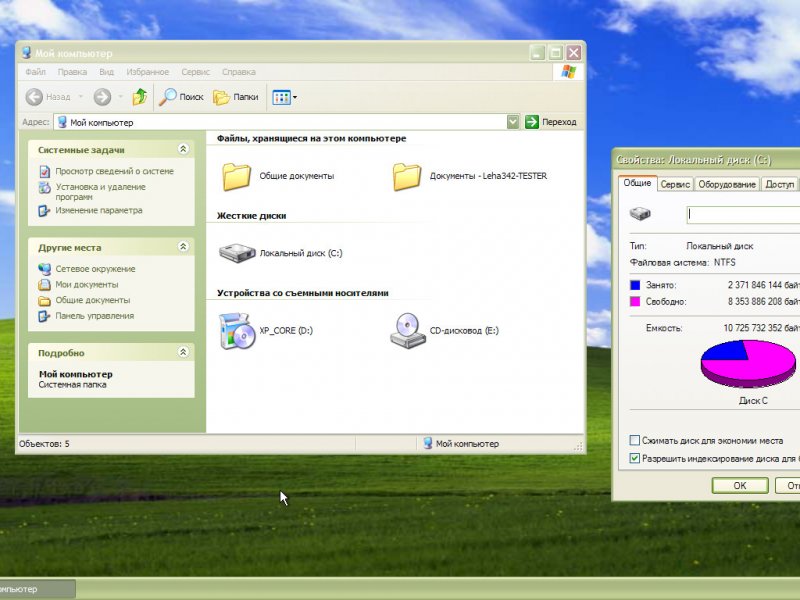Select the XP_CORE (D:) disc icon
The width and height of the screenshot is (800, 600).
coord(237,331)
